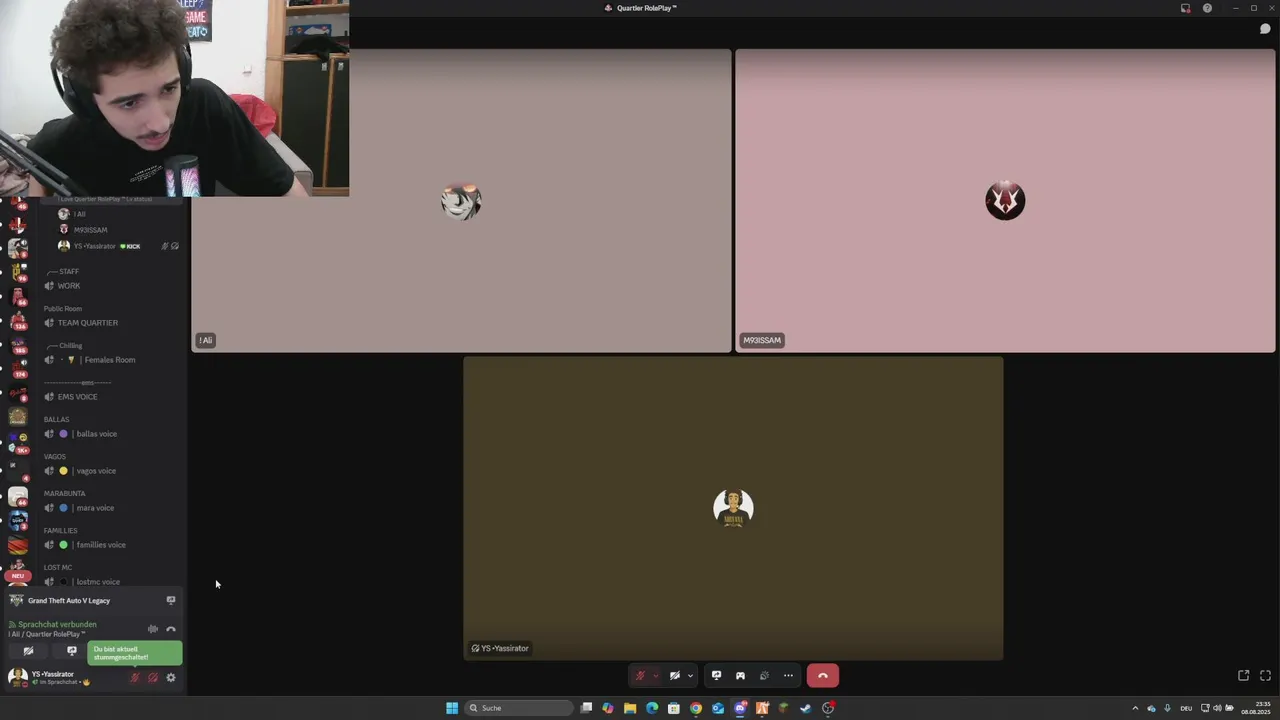Collapse the FAMILLIES category
1280x720 pixels.
click(61, 530)
